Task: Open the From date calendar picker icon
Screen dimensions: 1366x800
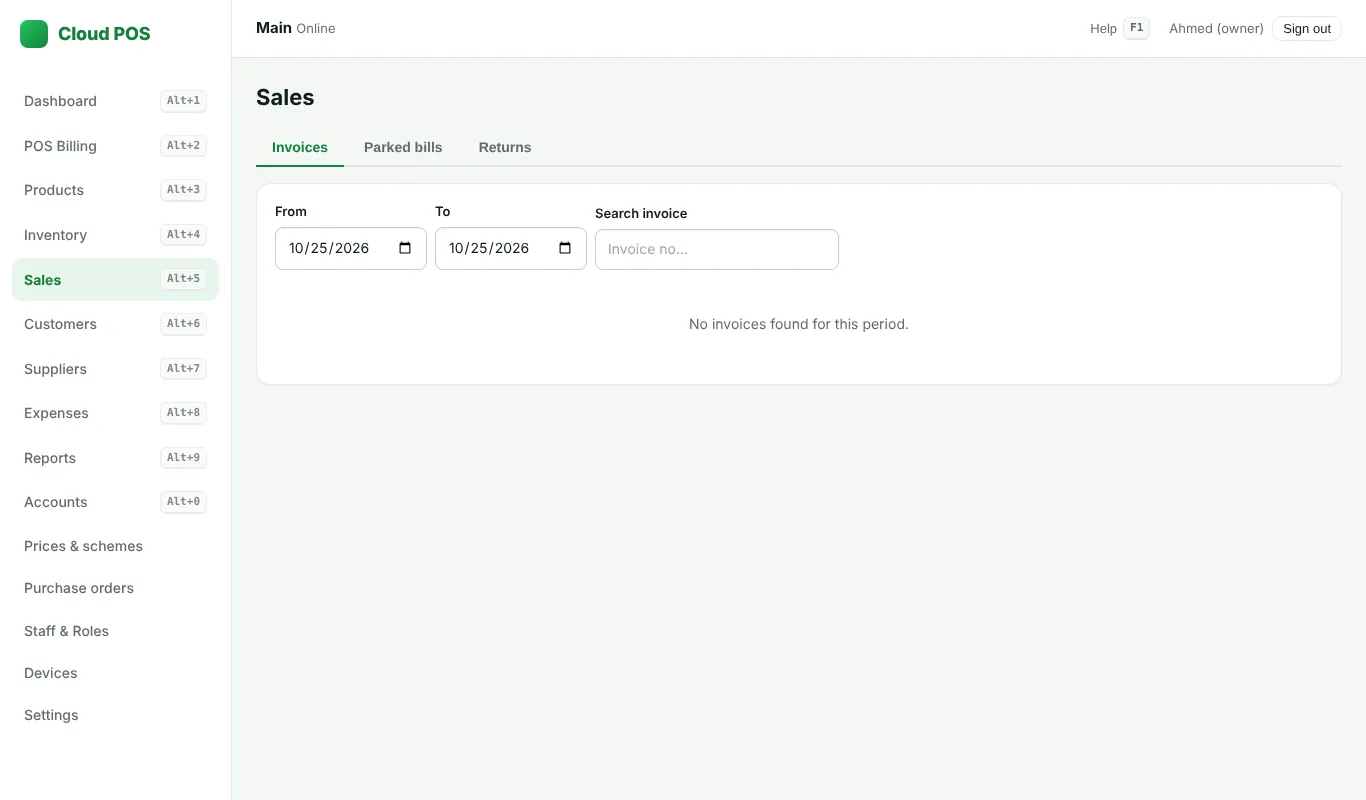Action: (x=405, y=248)
